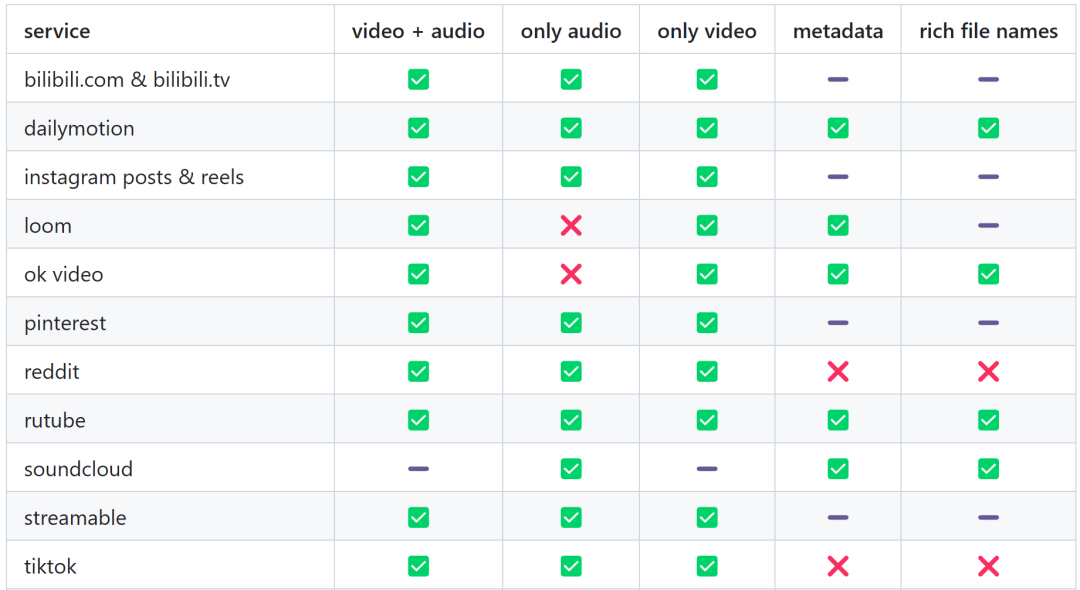Click the 'instagram posts & reels' row label
Image resolution: width=1080 pixels, height=590 pixels.
[x=134, y=177]
